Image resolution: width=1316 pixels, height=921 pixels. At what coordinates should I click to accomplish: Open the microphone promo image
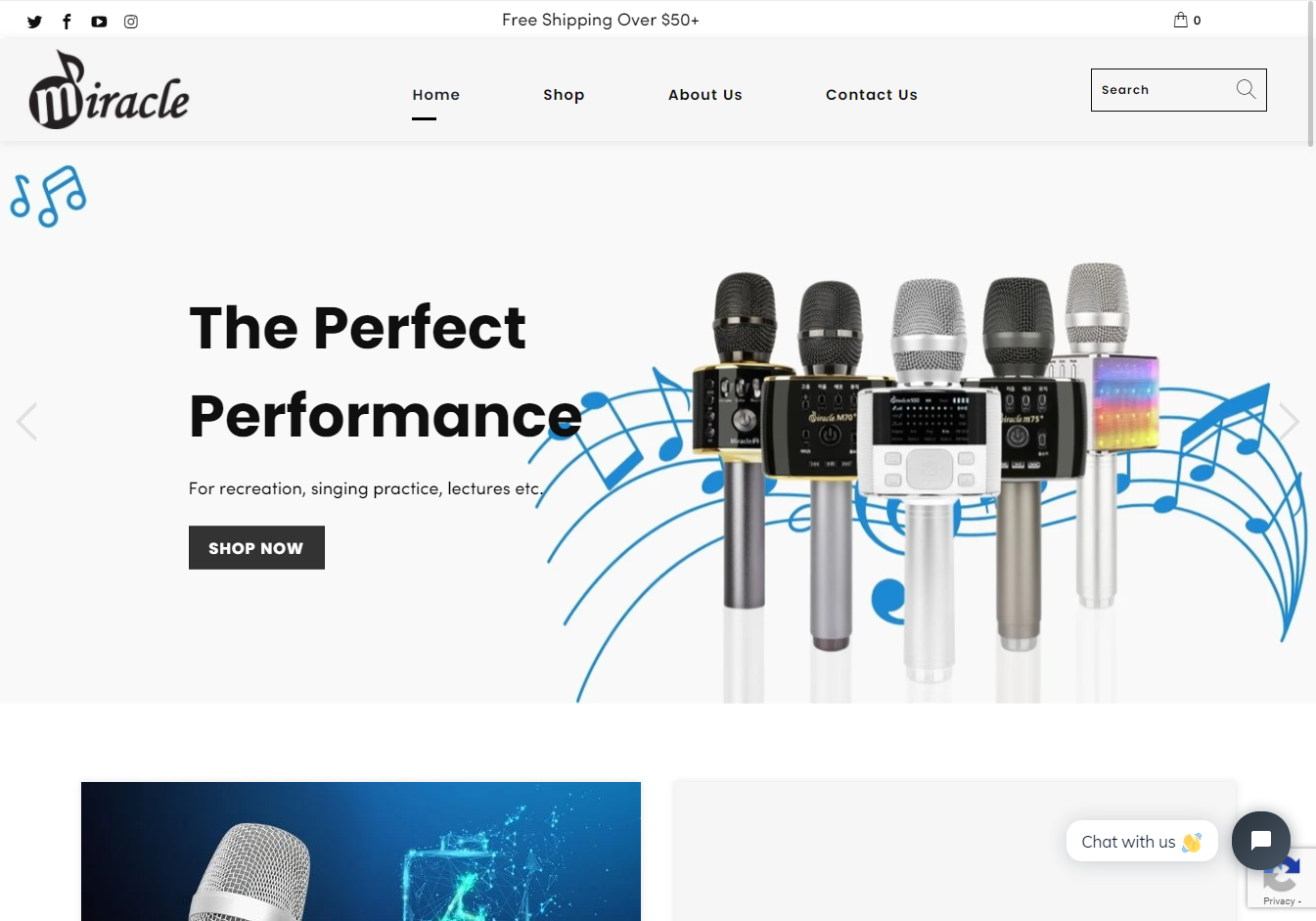pyautogui.click(x=361, y=852)
